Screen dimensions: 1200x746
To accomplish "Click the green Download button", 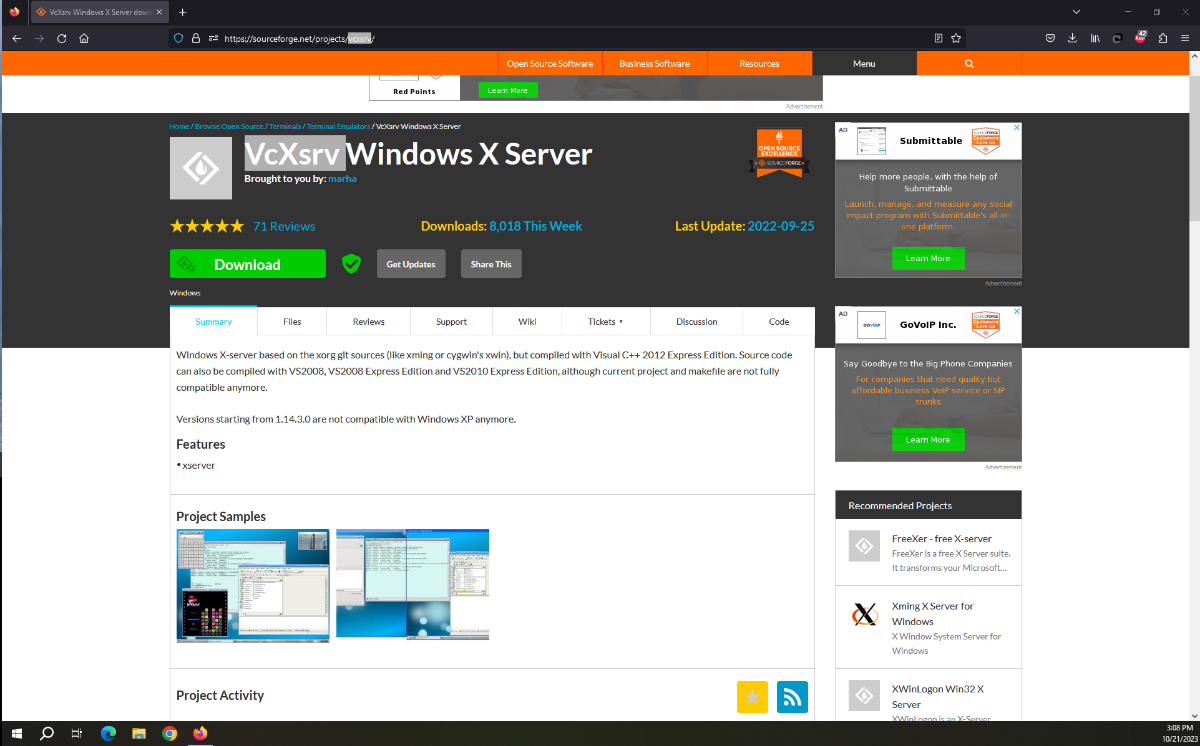I will click(248, 264).
